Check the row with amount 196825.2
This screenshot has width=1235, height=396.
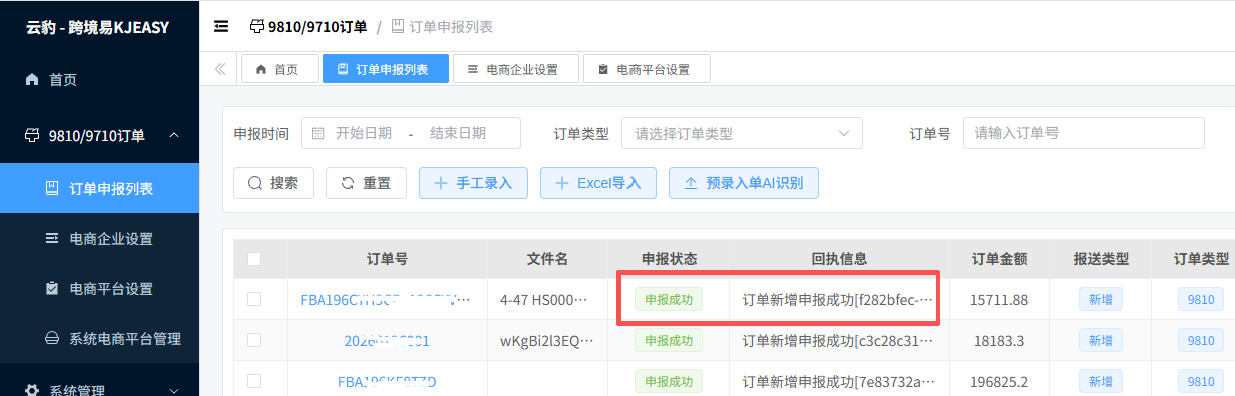click(x=254, y=381)
